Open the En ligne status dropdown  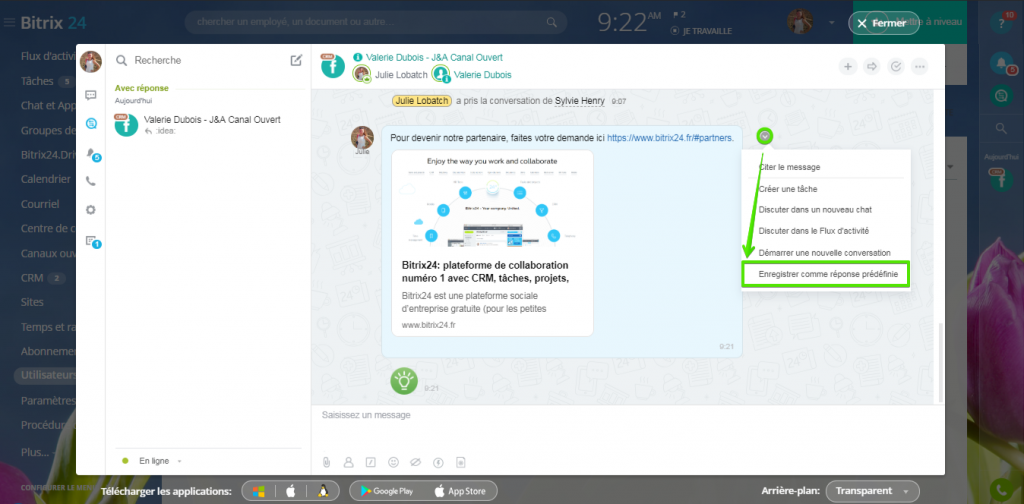coord(152,461)
